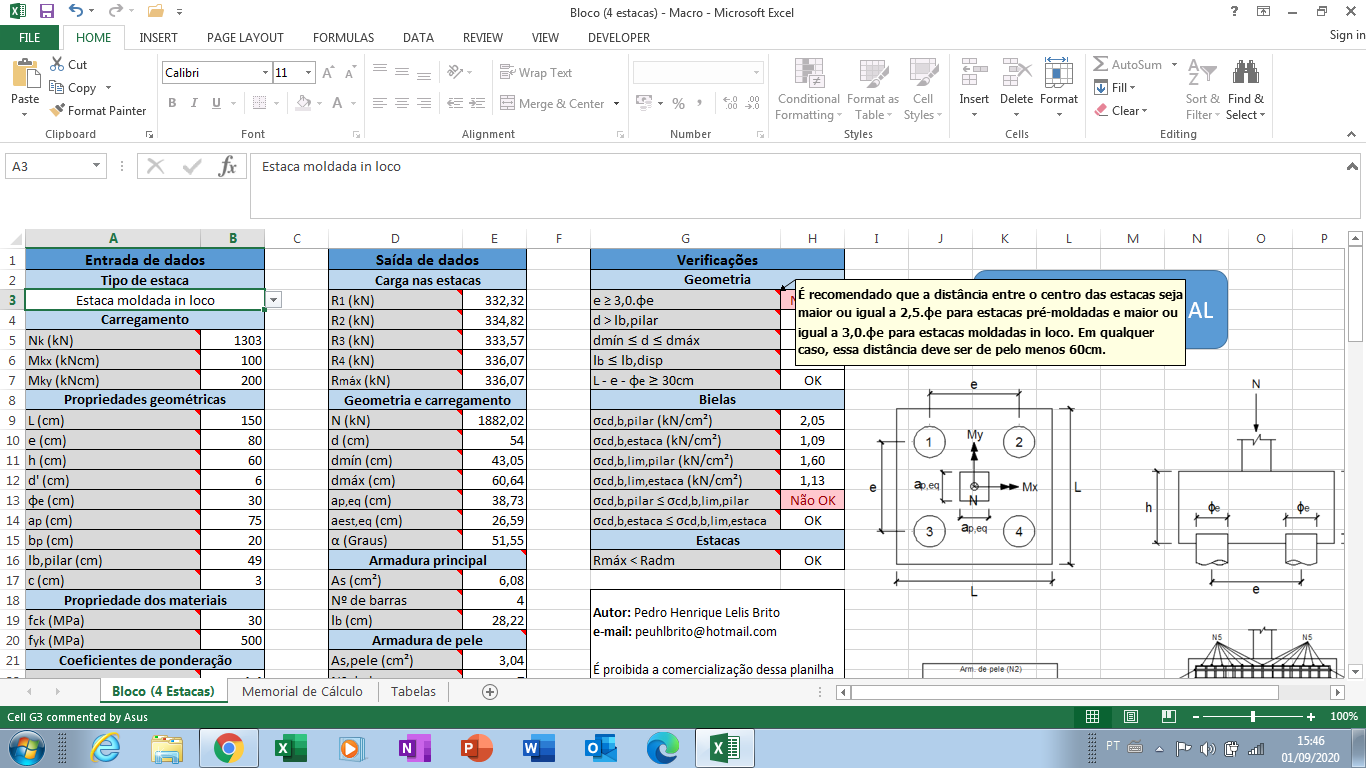Delete cells using the Delete button

click(x=1016, y=88)
